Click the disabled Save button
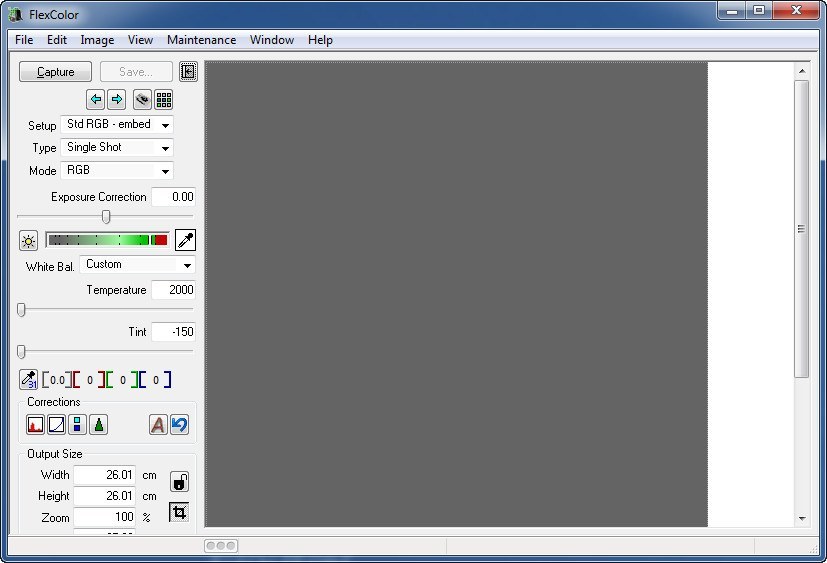The height and width of the screenshot is (563, 827). click(136, 72)
